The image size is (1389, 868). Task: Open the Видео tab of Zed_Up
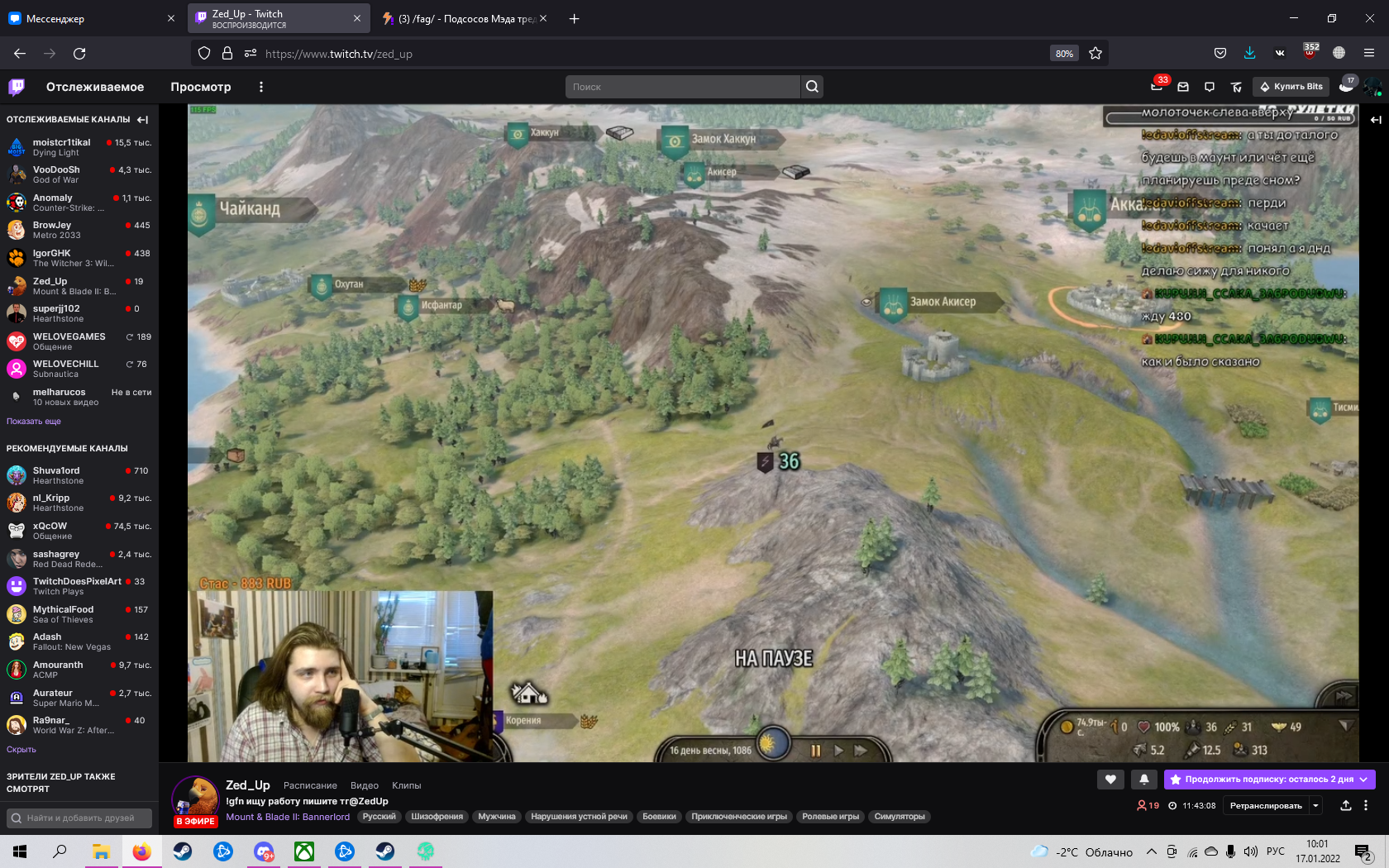pyautogui.click(x=365, y=785)
